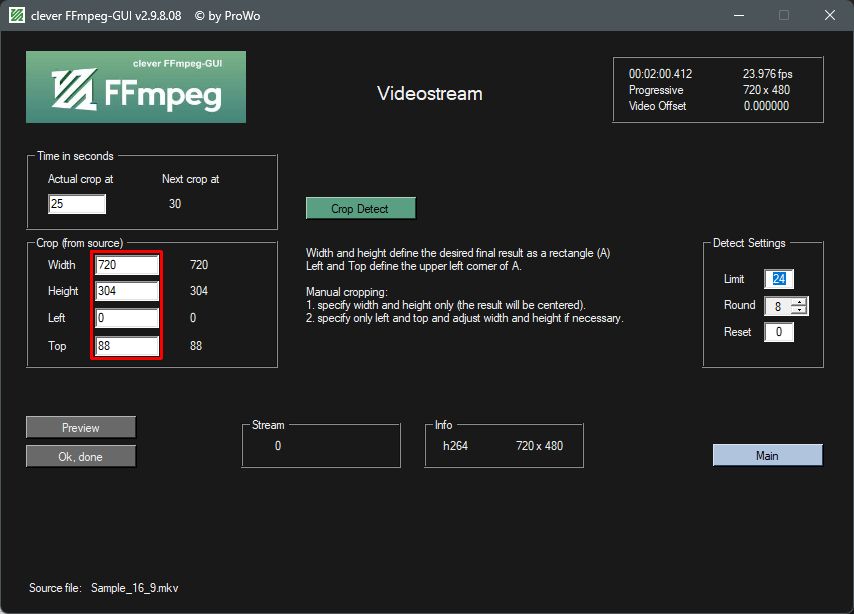The width and height of the screenshot is (854, 614).
Task: Close the FFmpeg-GUI window
Action: 829,15
